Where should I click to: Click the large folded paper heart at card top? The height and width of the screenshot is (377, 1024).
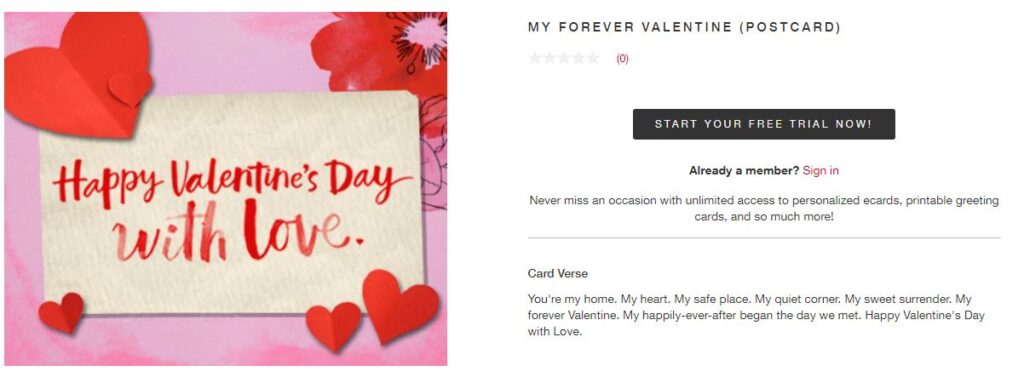pyautogui.click(x=78, y=74)
